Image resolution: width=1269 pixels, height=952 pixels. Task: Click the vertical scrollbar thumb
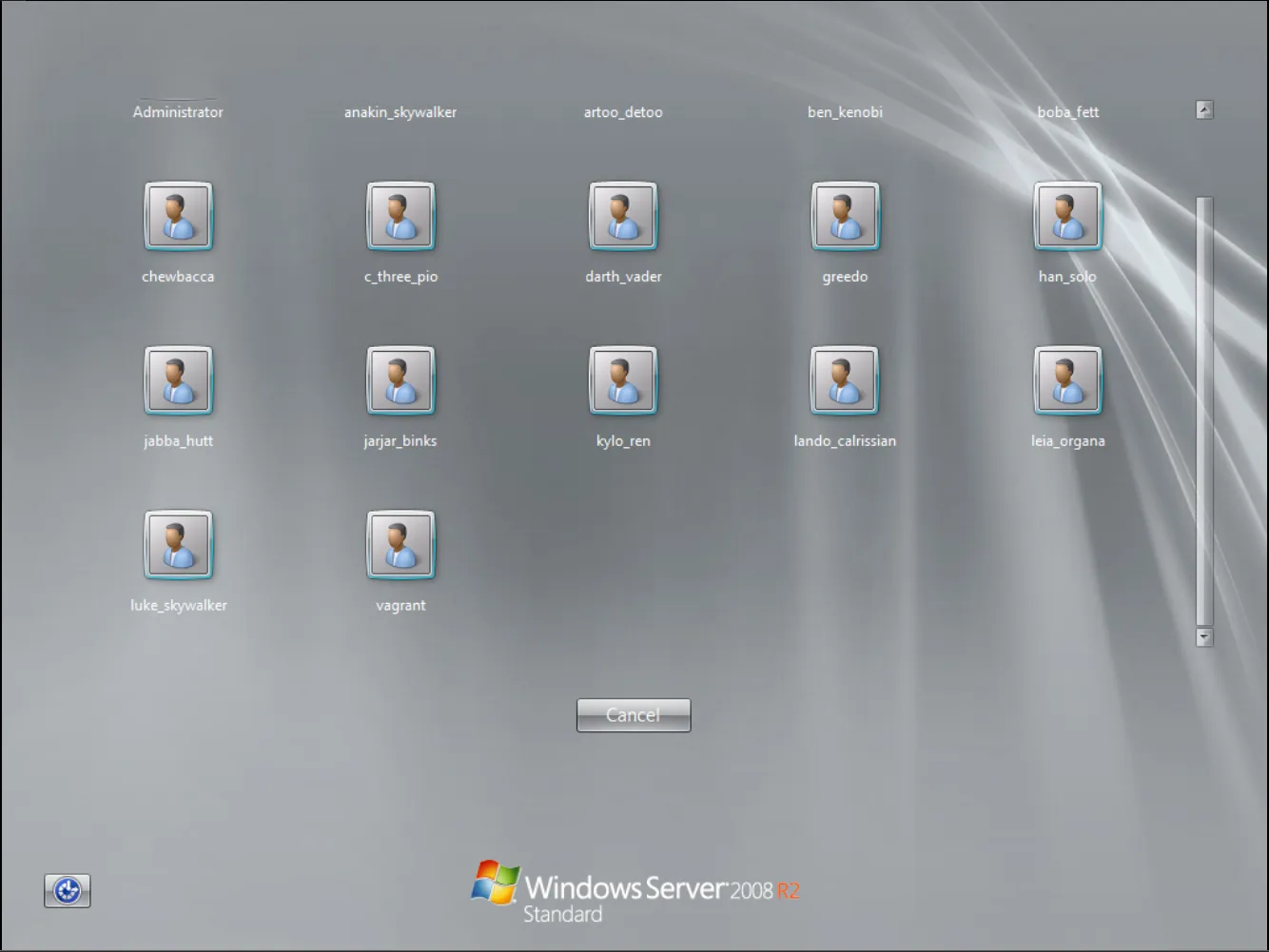pos(1204,409)
